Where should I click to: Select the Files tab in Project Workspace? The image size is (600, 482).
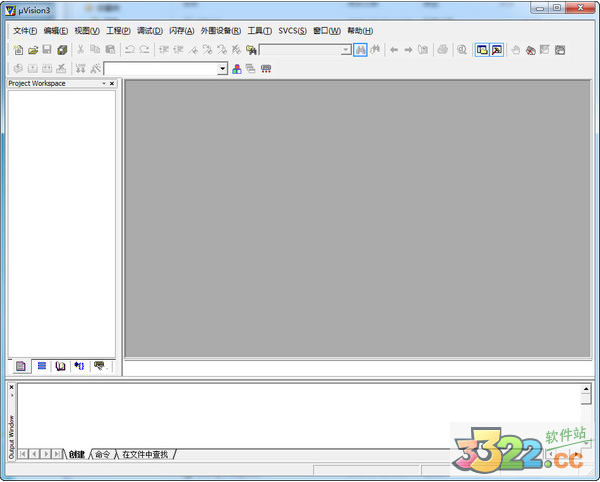pyautogui.click(x=21, y=366)
